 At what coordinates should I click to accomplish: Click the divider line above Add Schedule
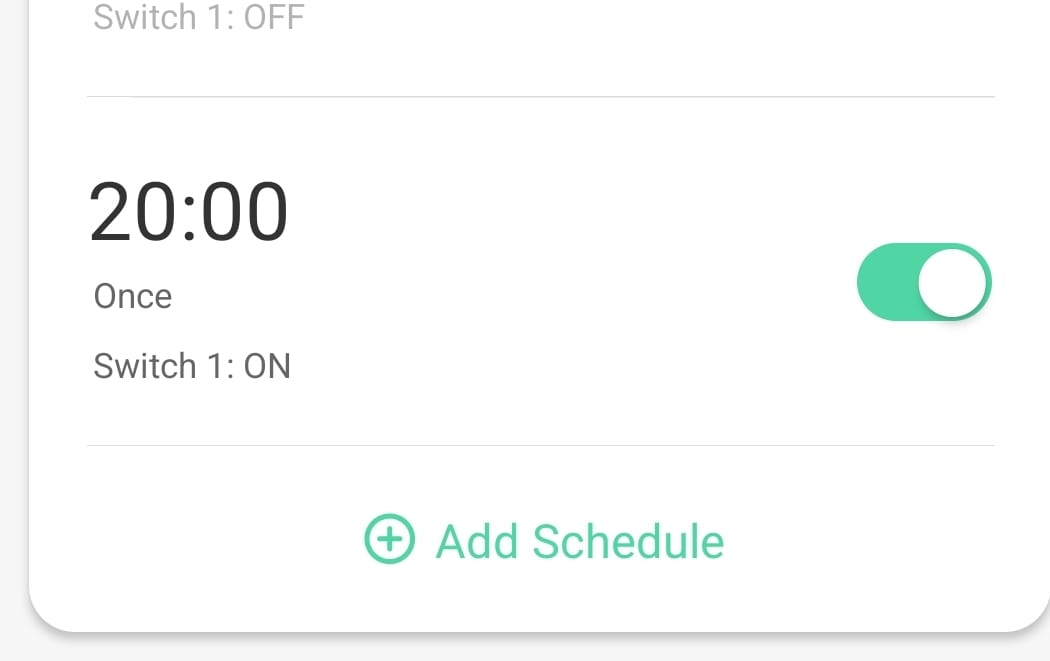(x=540, y=445)
